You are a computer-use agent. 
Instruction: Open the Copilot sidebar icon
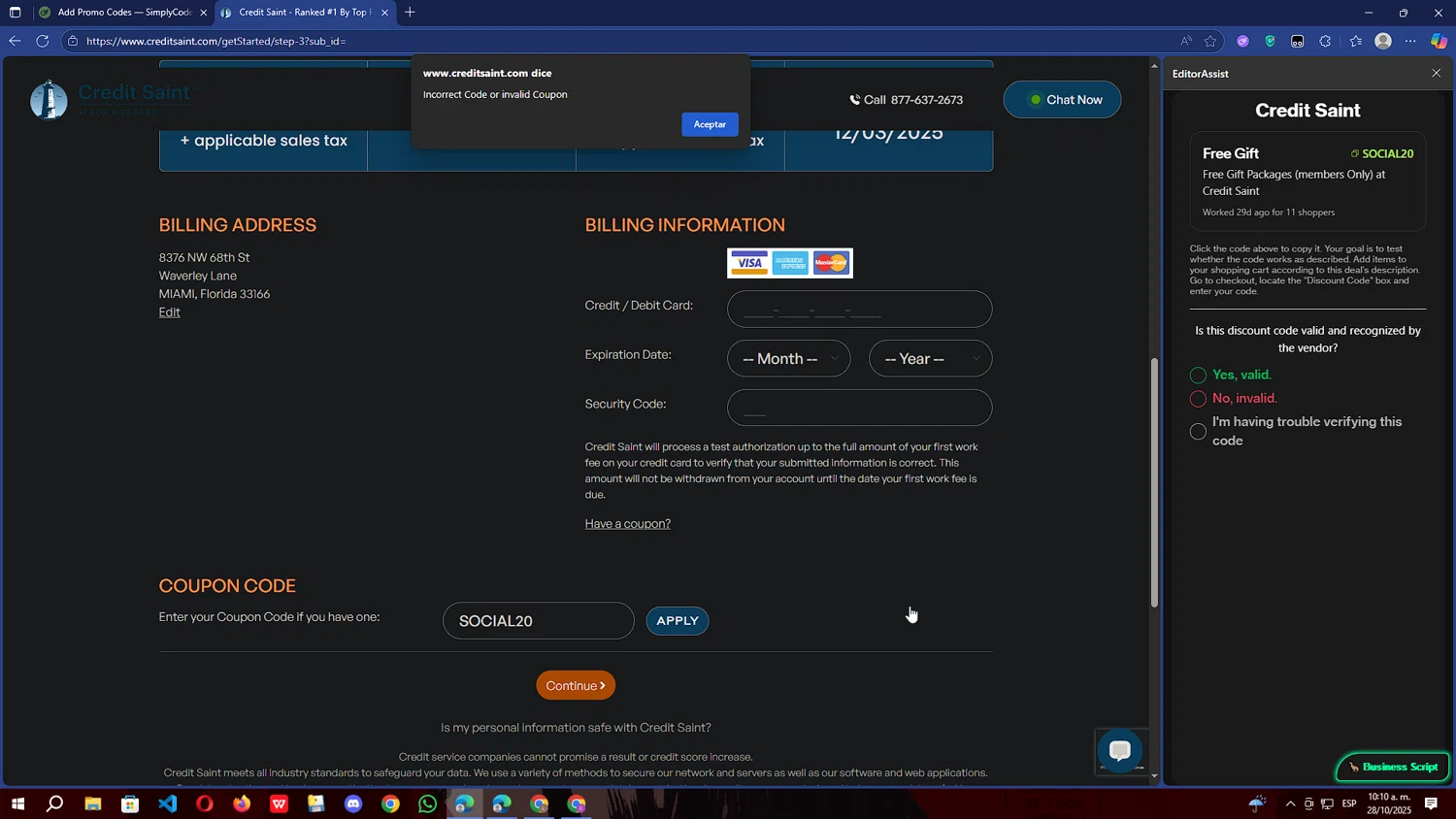click(x=1439, y=41)
